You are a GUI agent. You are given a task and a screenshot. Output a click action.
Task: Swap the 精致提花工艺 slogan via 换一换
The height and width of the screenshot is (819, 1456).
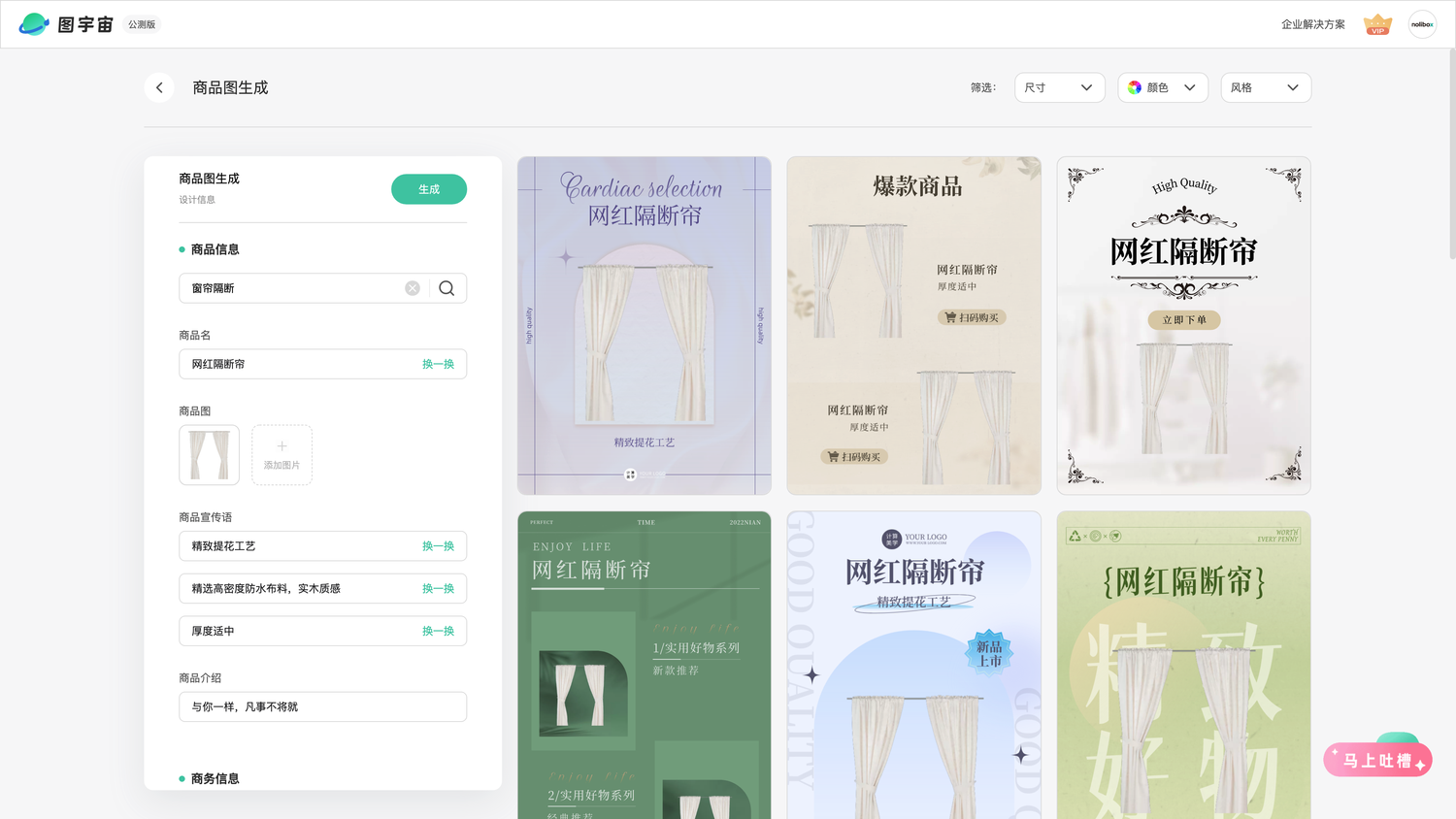(x=438, y=546)
